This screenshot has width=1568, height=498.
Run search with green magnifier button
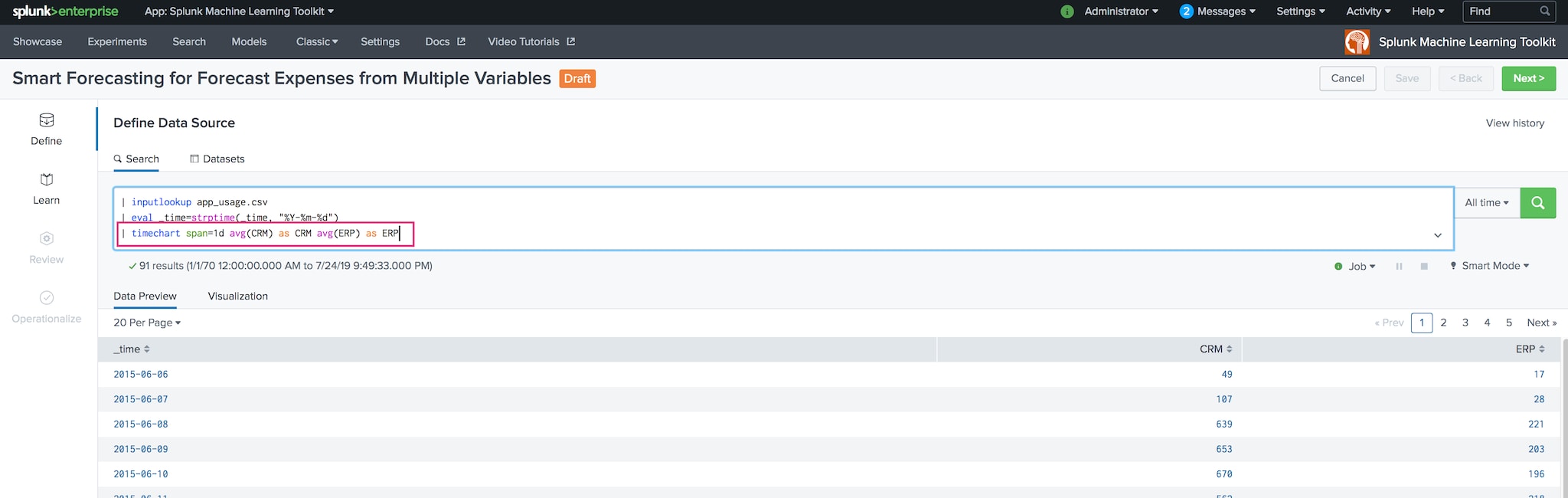(x=1537, y=203)
